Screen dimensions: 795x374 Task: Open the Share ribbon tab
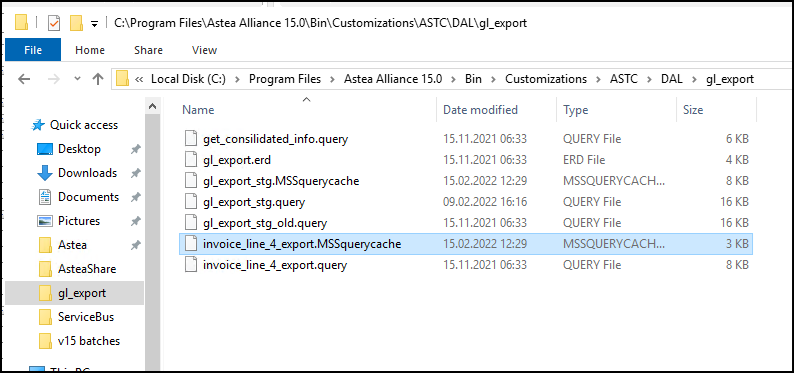[148, 50]
